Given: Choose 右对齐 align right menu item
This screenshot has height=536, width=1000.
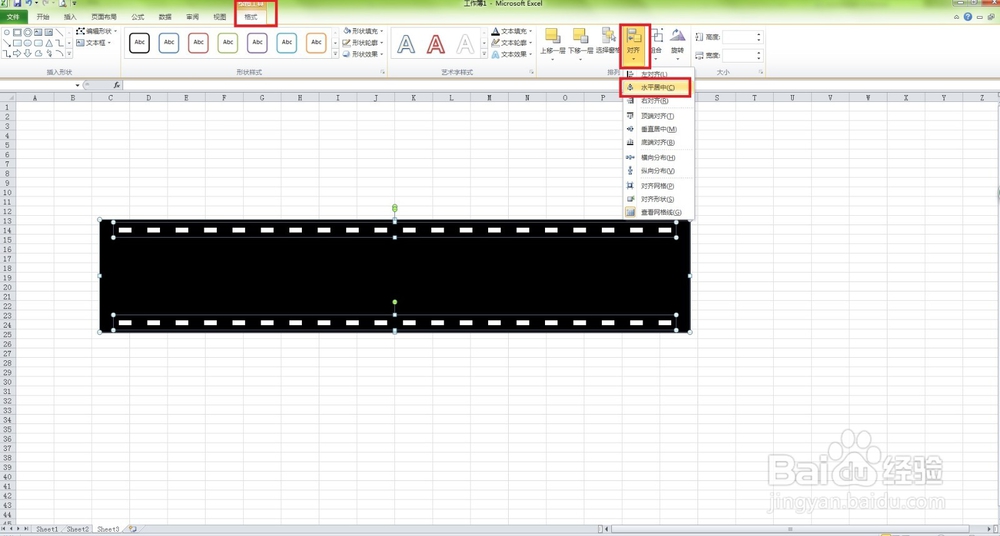Looking at the screenshot, I should [x=658, y=101].
